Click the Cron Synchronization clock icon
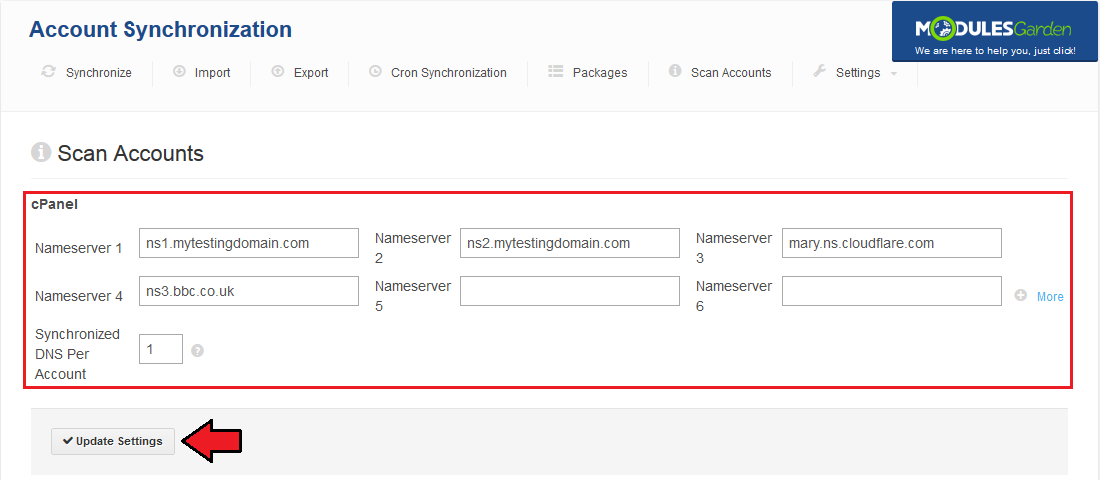This screenshot has width=1100, height=480. click(x=375, y=72)
